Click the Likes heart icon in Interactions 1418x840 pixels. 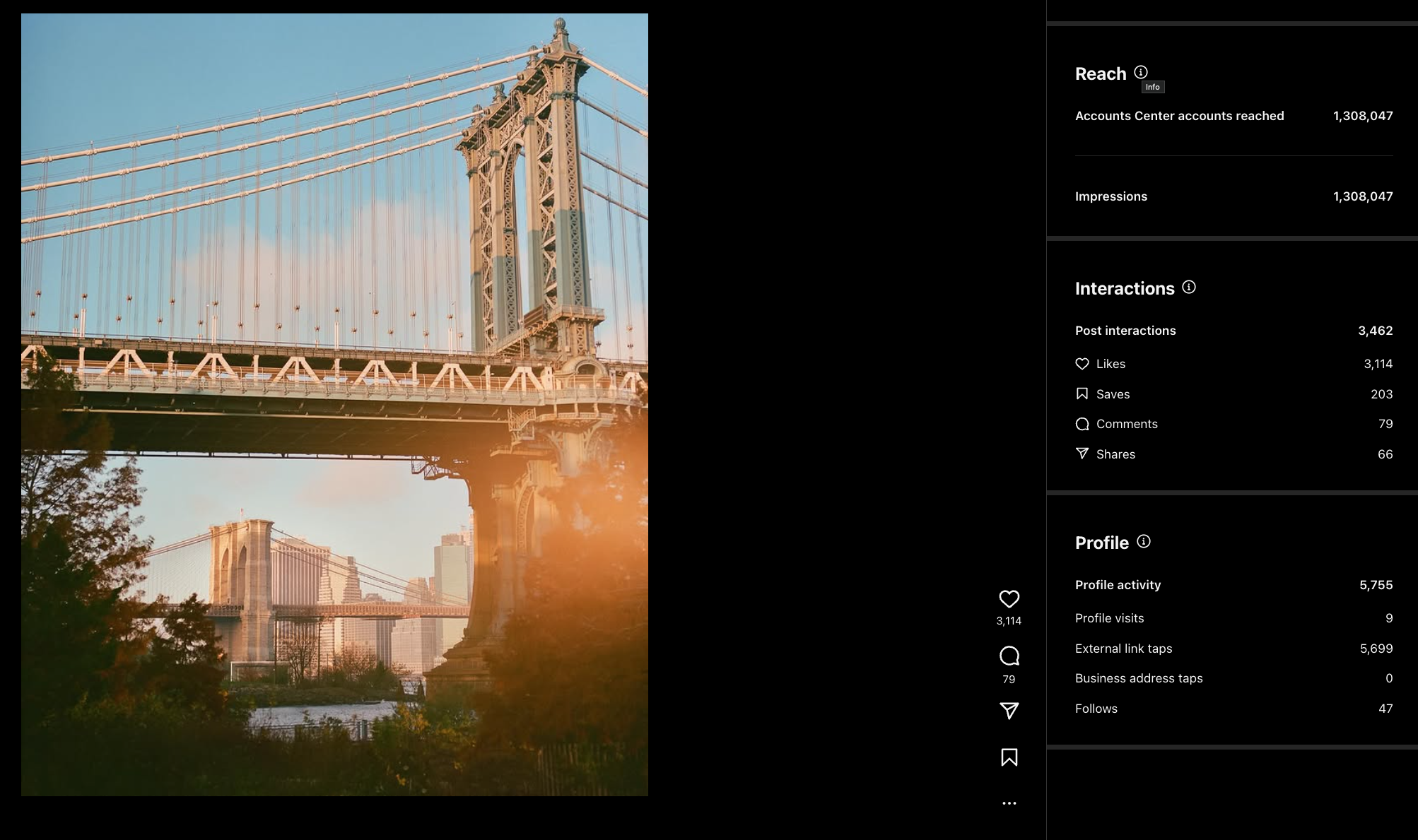click(x=1082, y=364)
